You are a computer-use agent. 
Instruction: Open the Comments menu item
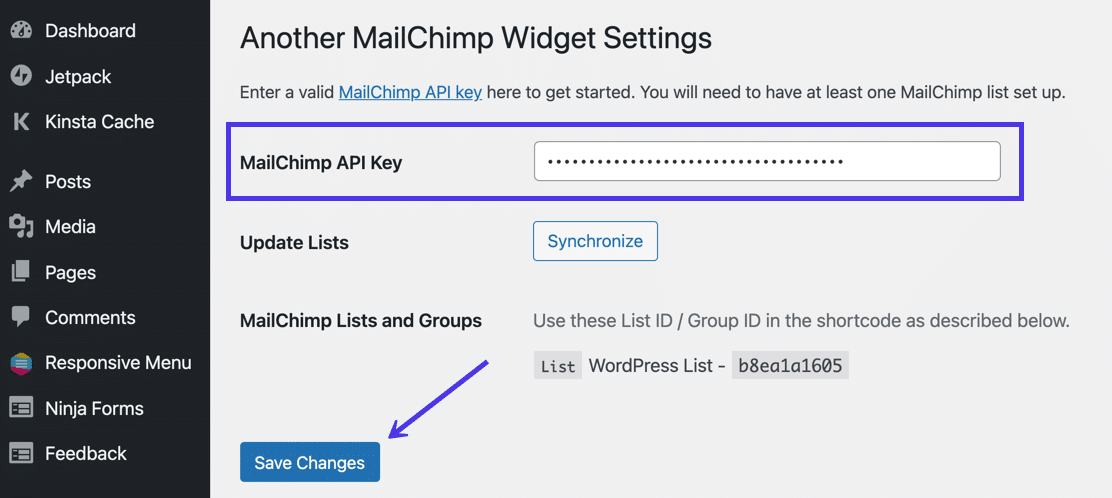click(x=90, y=318)
